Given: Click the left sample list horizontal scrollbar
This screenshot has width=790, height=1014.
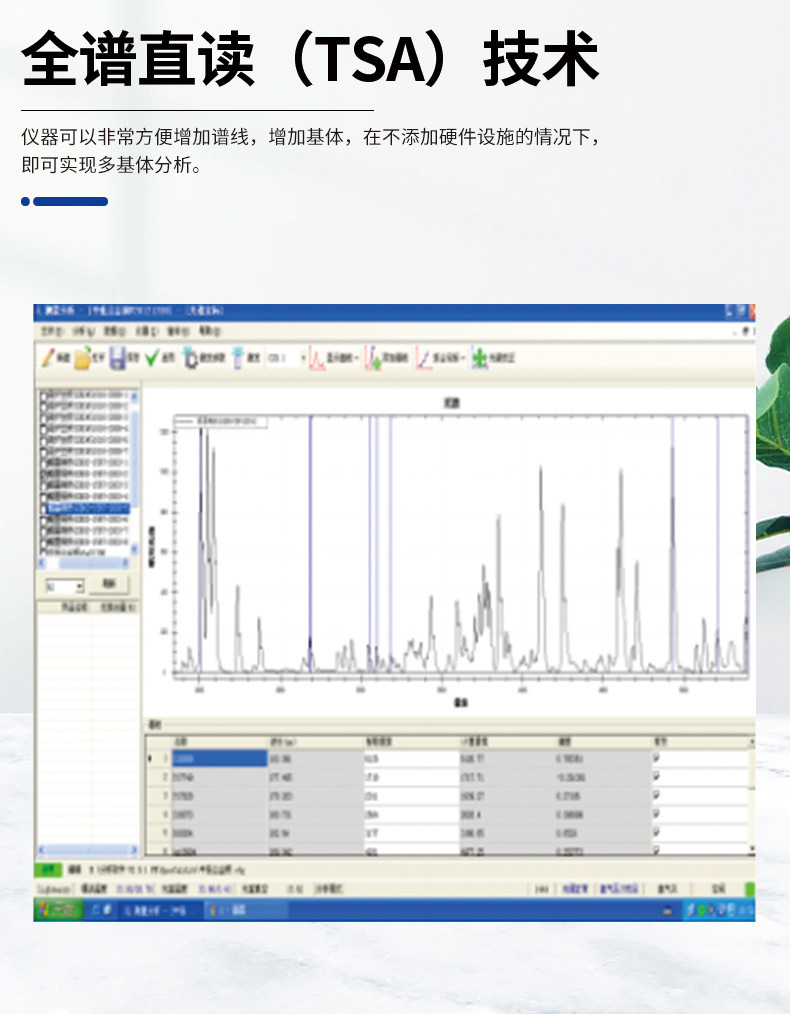Looking at the screenshot, I should pos(88,850).
